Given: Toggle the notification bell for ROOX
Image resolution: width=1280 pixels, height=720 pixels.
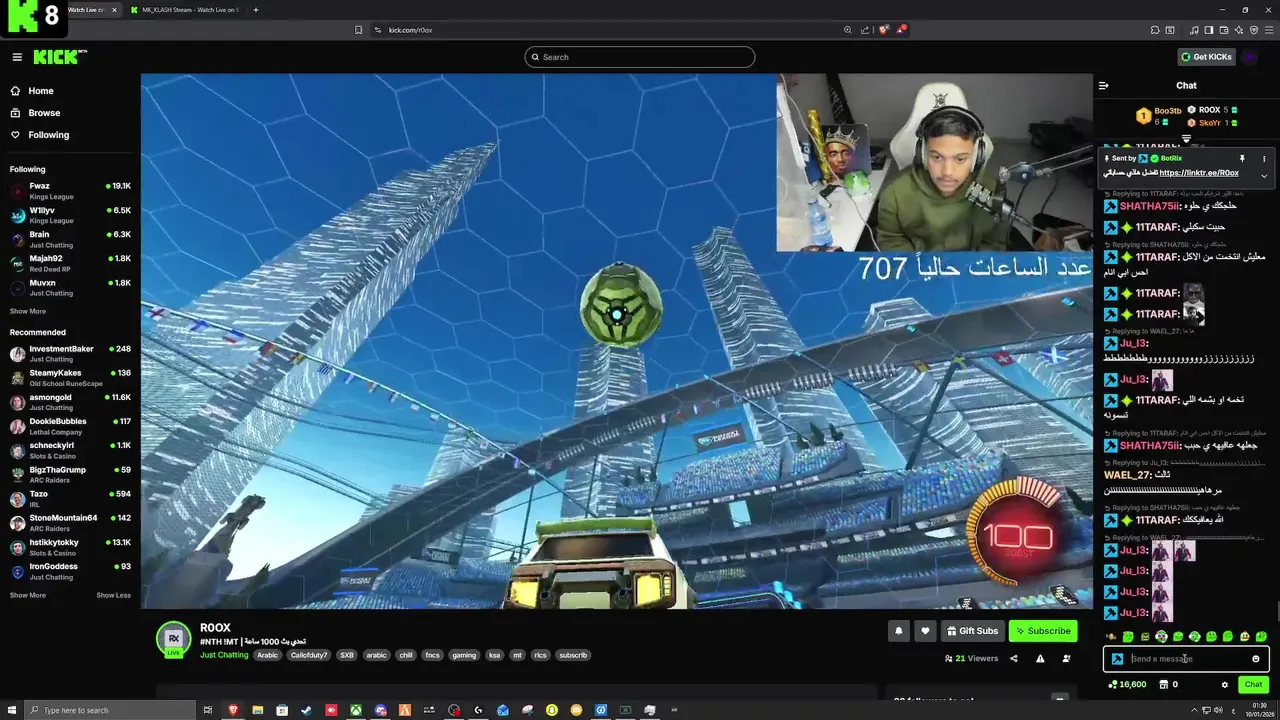Looking at the screenshot, I should 898,631.
